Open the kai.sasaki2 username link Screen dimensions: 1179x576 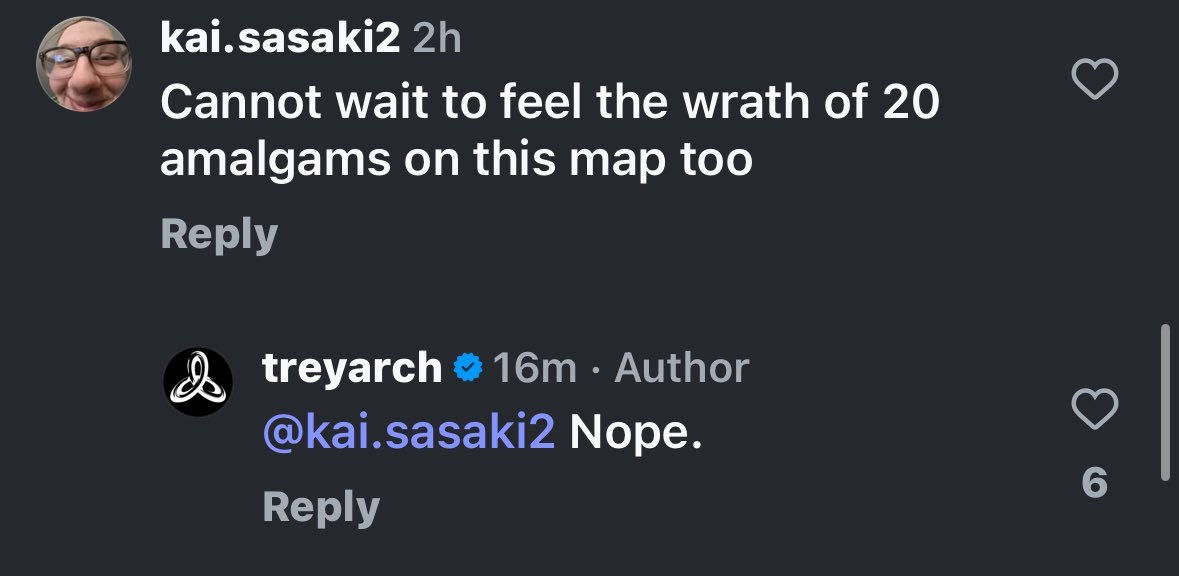(x=281, y=39)
